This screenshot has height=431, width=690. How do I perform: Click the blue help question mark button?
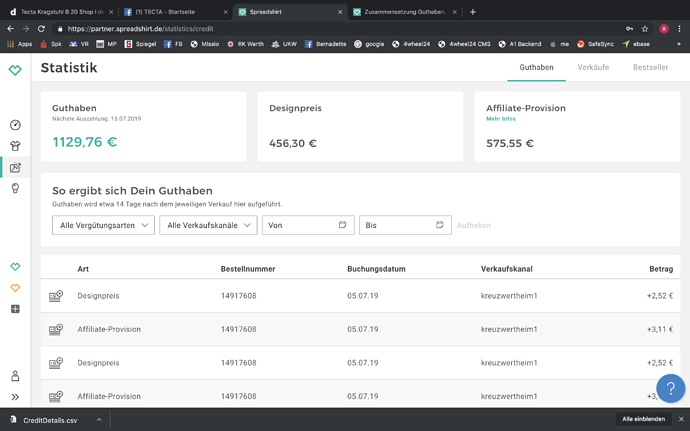tap(670, 388)
